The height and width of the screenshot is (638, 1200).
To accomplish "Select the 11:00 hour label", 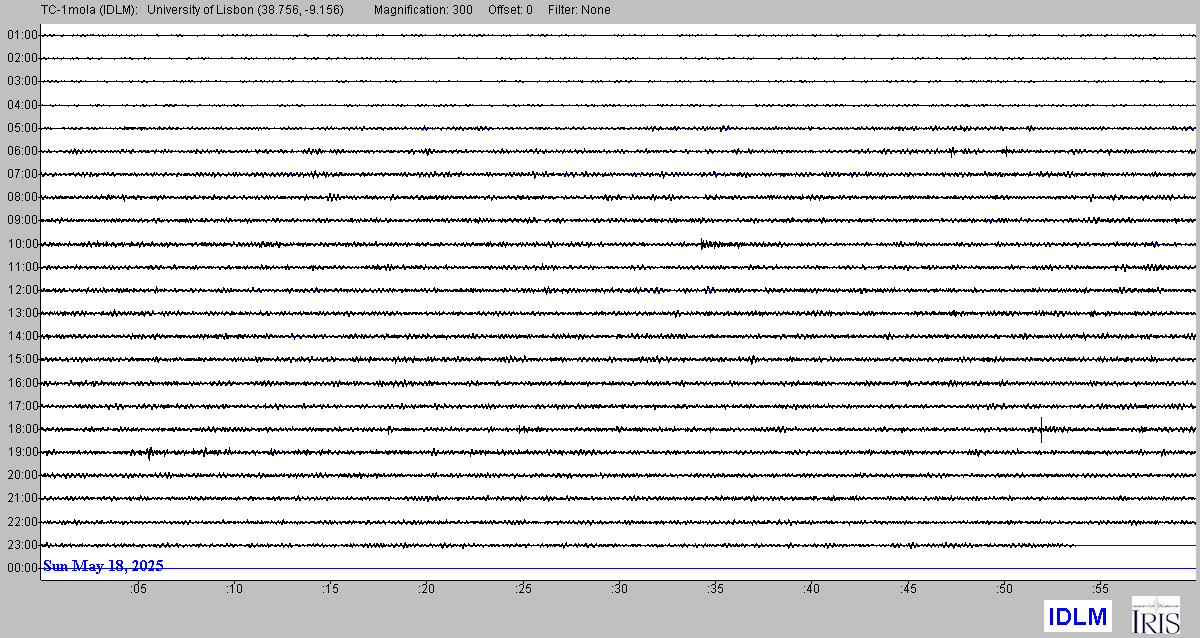I will (22, 267).
